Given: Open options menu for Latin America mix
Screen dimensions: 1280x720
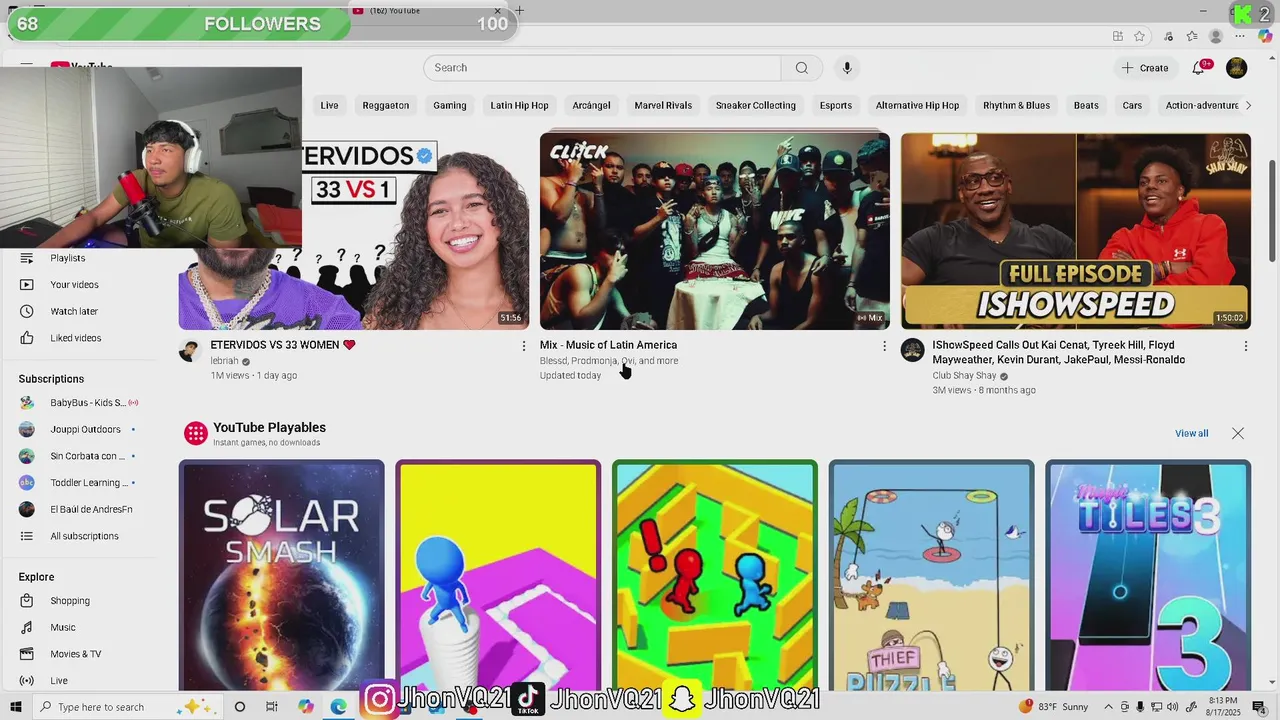Looking at the screenshot, I should coord(884,346).
